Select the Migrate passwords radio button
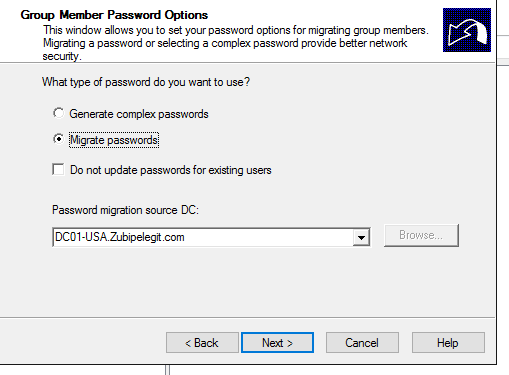The image size is (509, 375). (58, 139)
